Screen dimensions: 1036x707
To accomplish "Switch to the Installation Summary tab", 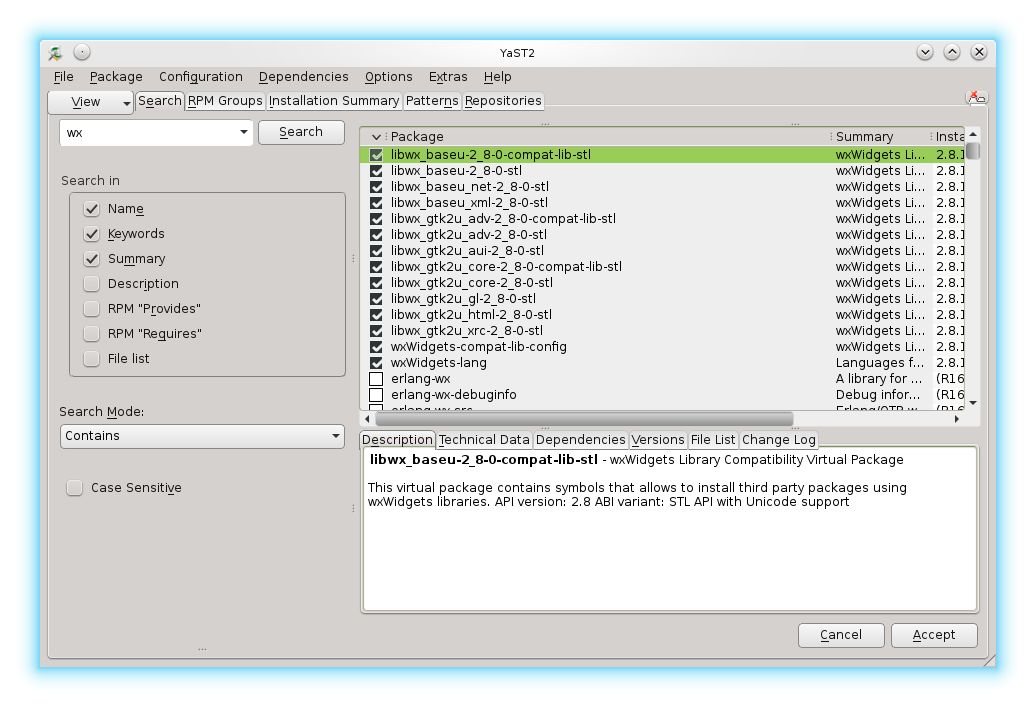I will 334,101.
